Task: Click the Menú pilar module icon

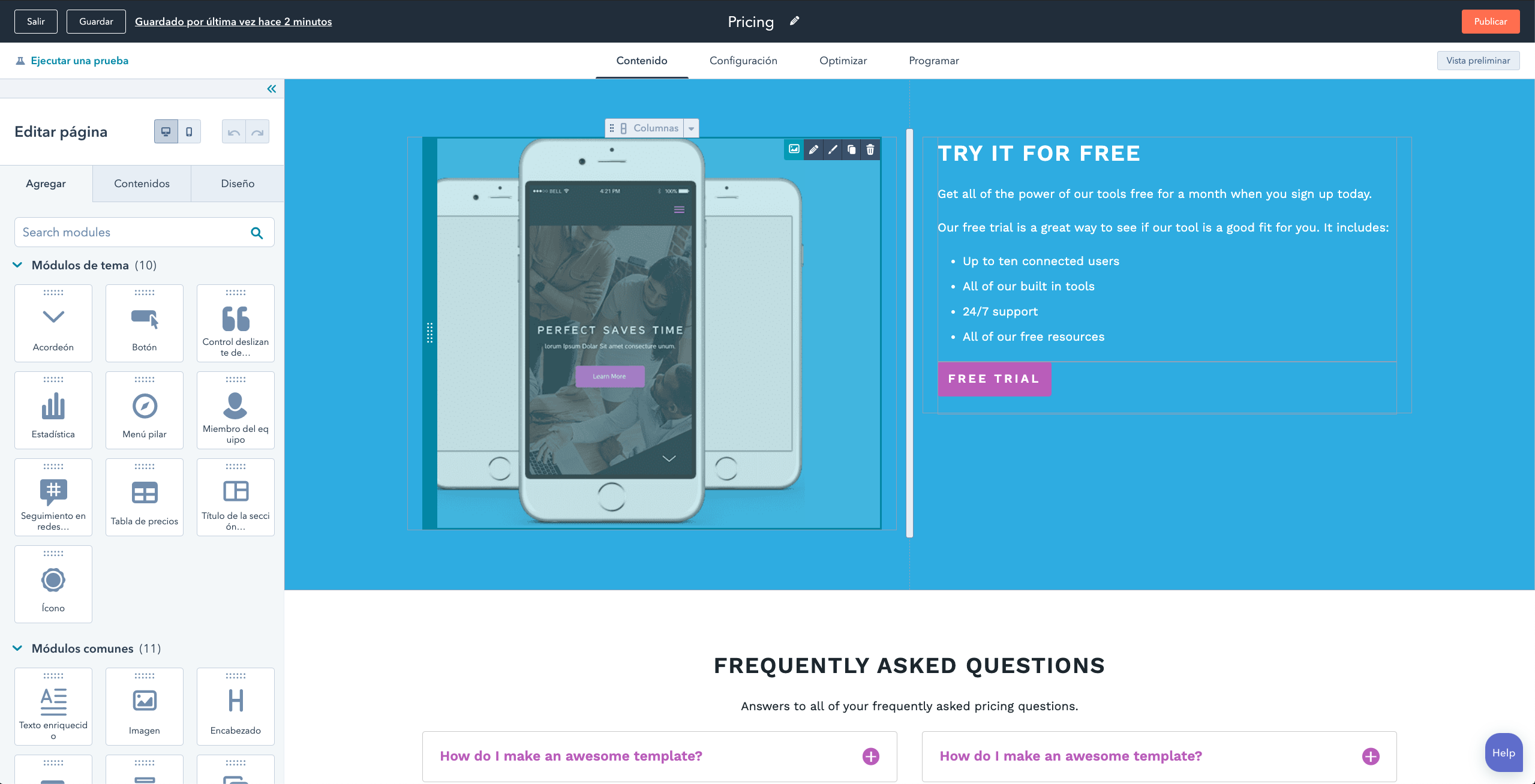Action: coord(144,407)
